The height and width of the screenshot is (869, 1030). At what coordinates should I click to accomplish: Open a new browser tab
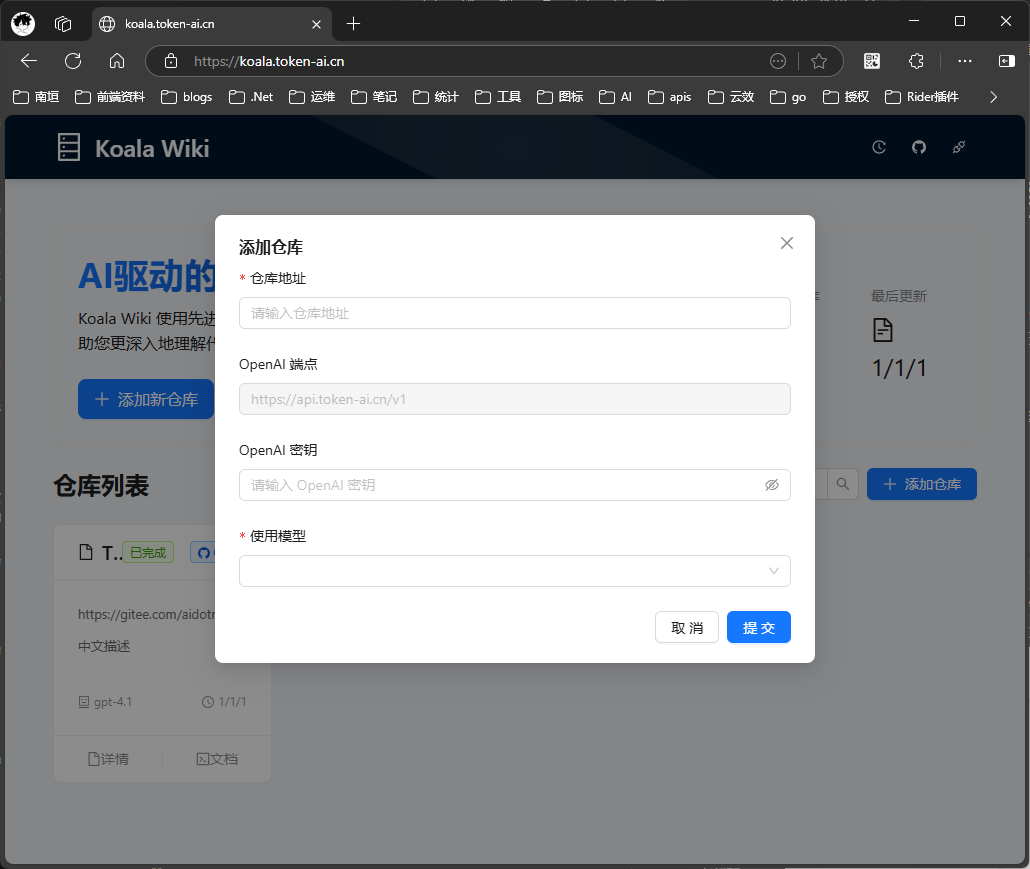coord(353,23)
